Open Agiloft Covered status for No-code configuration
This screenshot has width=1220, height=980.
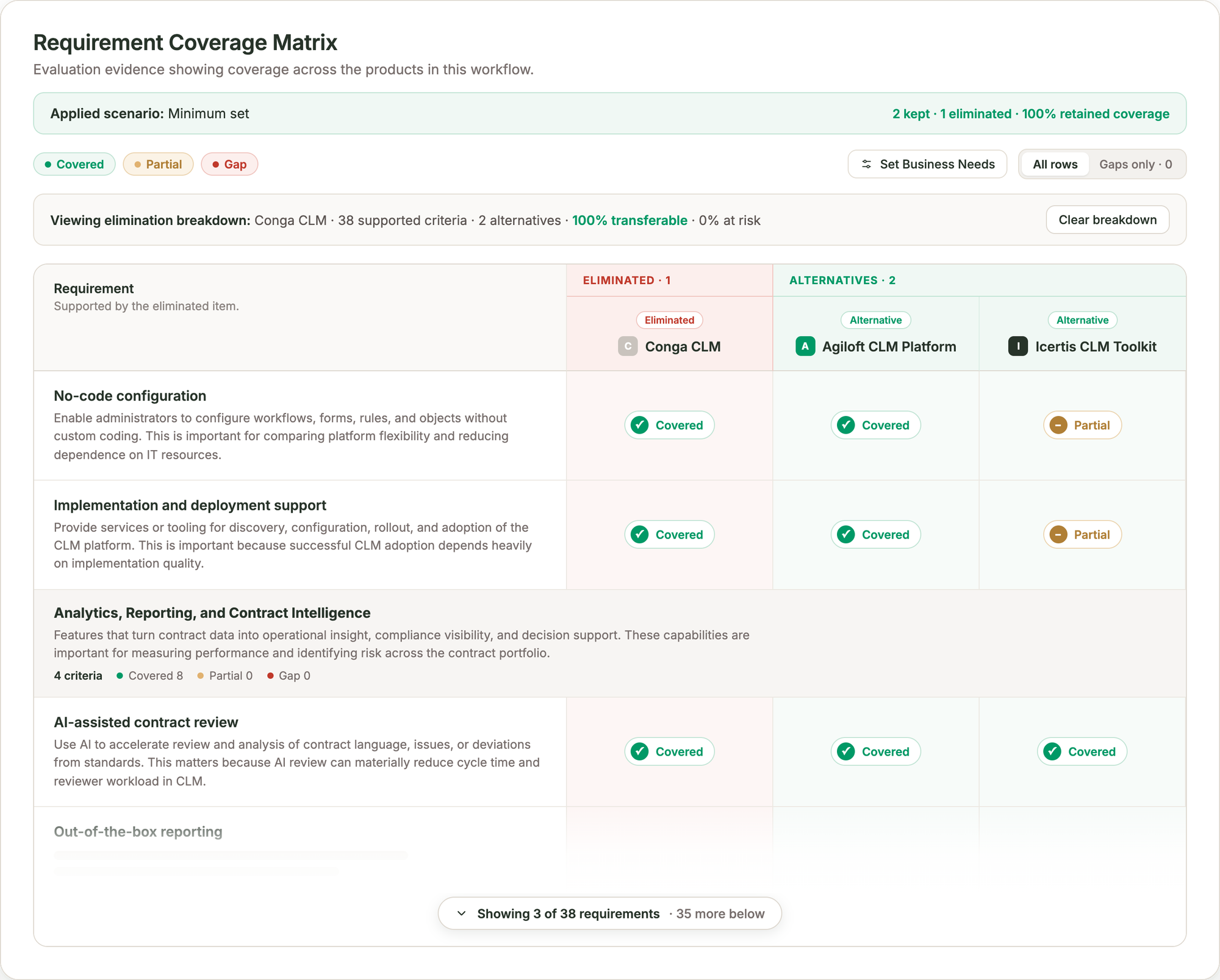click(875, 425)
